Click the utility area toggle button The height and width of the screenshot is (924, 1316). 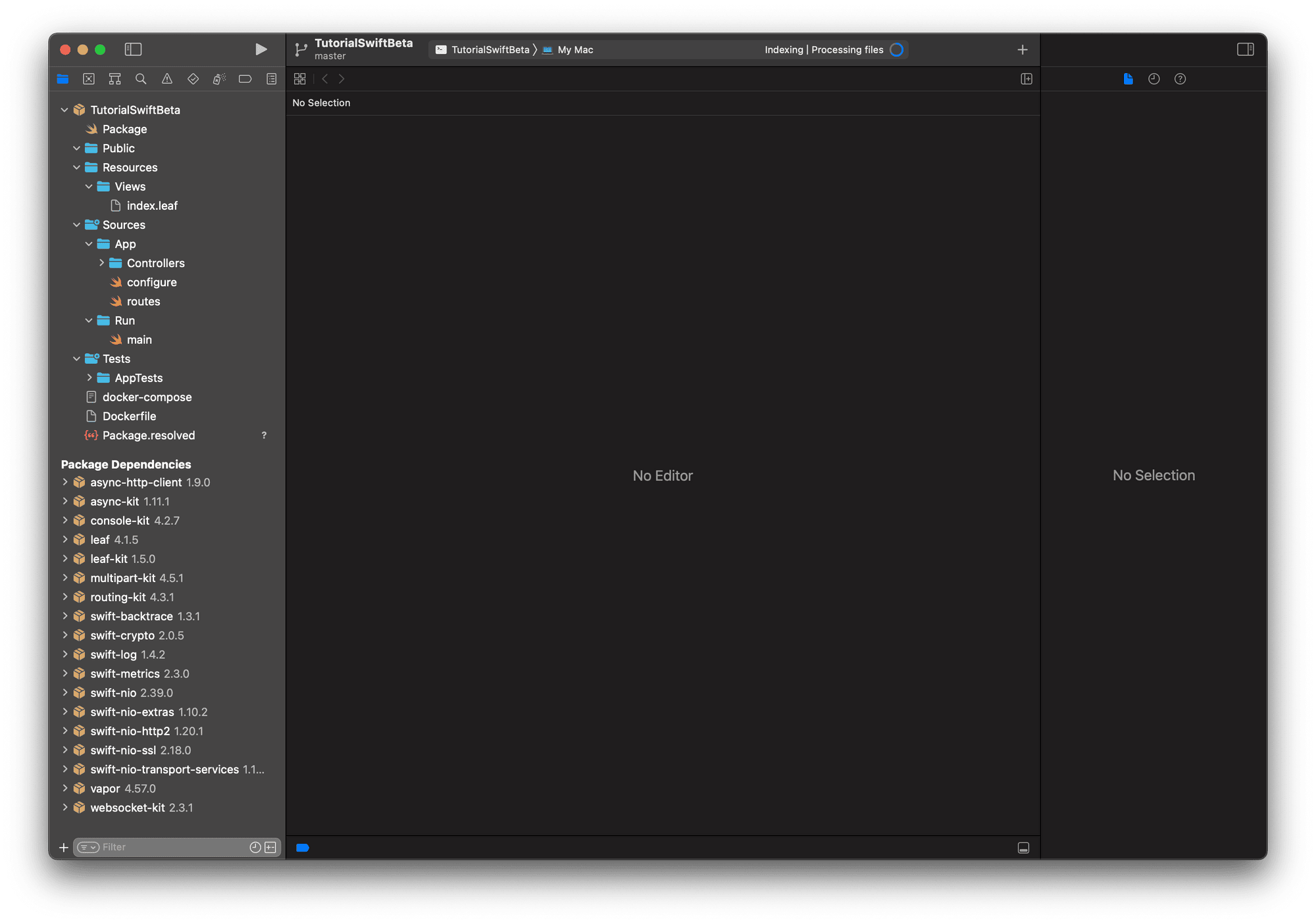pos(1247,48)
